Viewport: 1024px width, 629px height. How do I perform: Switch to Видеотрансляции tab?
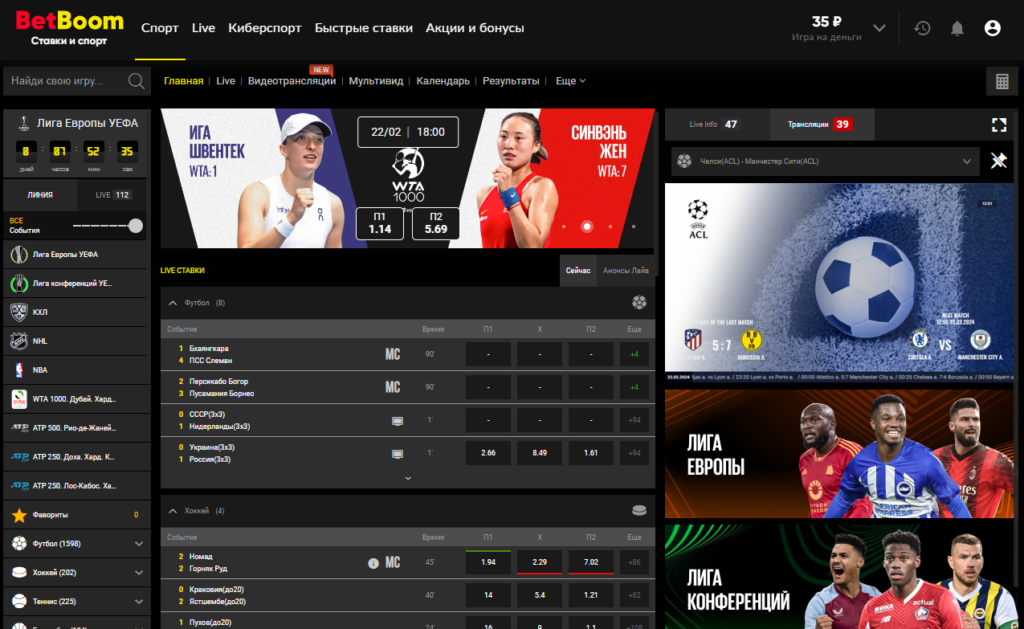point(291,81)
